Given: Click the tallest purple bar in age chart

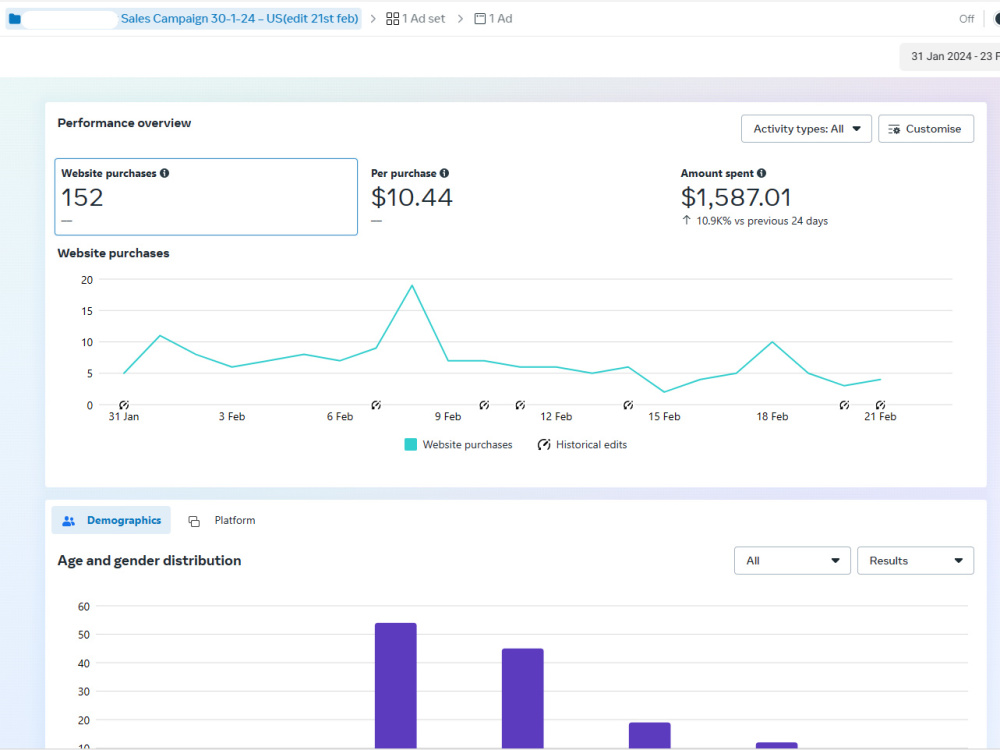Looking at the screenshot, I should pyautogui.click(x=395, y=686).
